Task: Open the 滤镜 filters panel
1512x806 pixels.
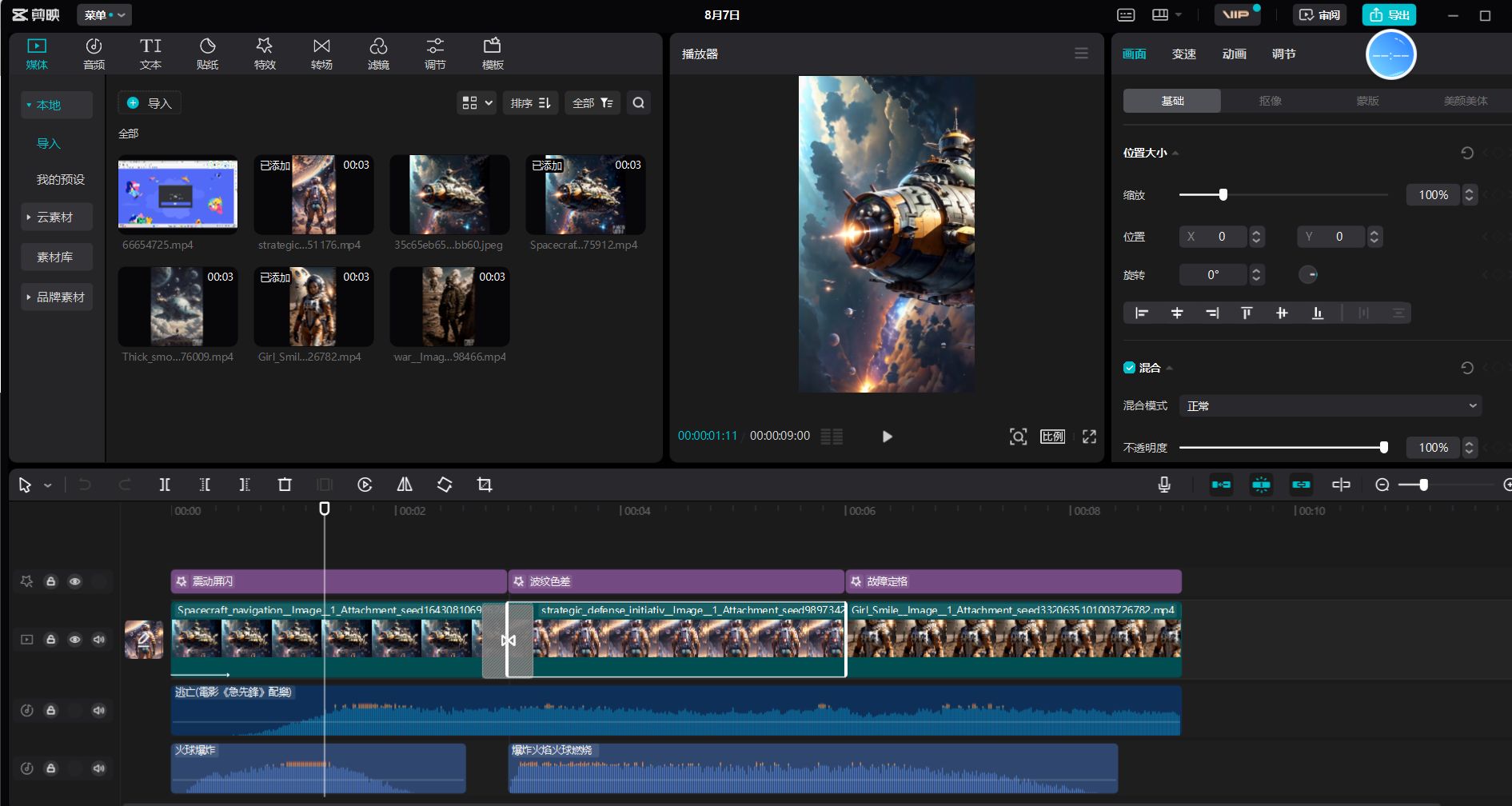Action: click(378, 54)
